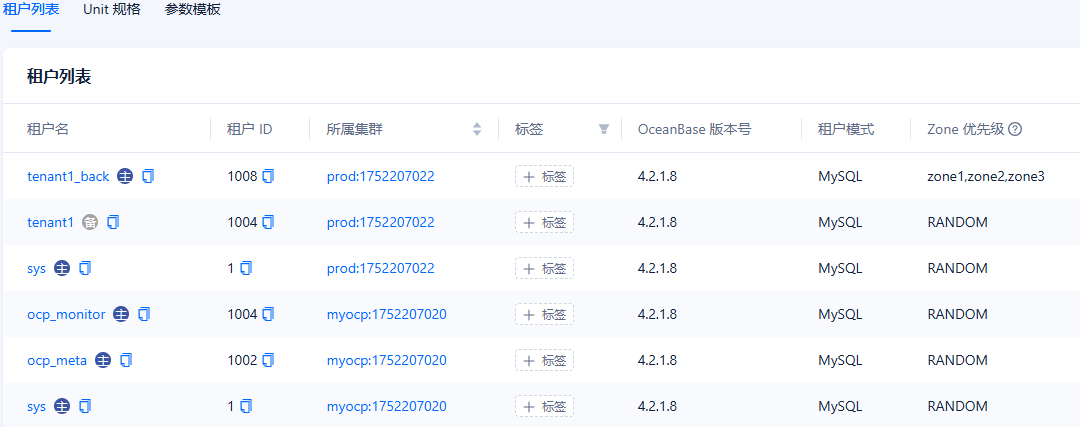The width and height of the screenshot is (1080, 427).
Task: Open cluster myocp:1752207020 in myocp sys row
Action: click(386, 406)
